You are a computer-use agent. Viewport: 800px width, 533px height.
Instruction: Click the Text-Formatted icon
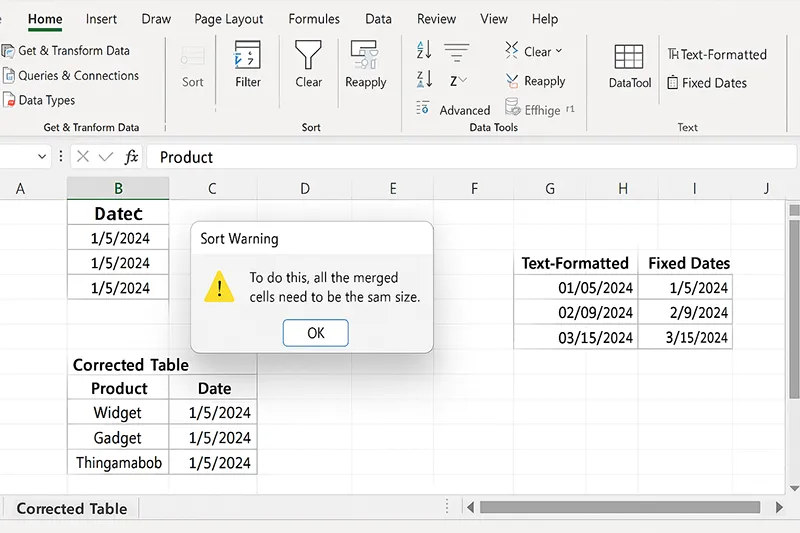673,54
